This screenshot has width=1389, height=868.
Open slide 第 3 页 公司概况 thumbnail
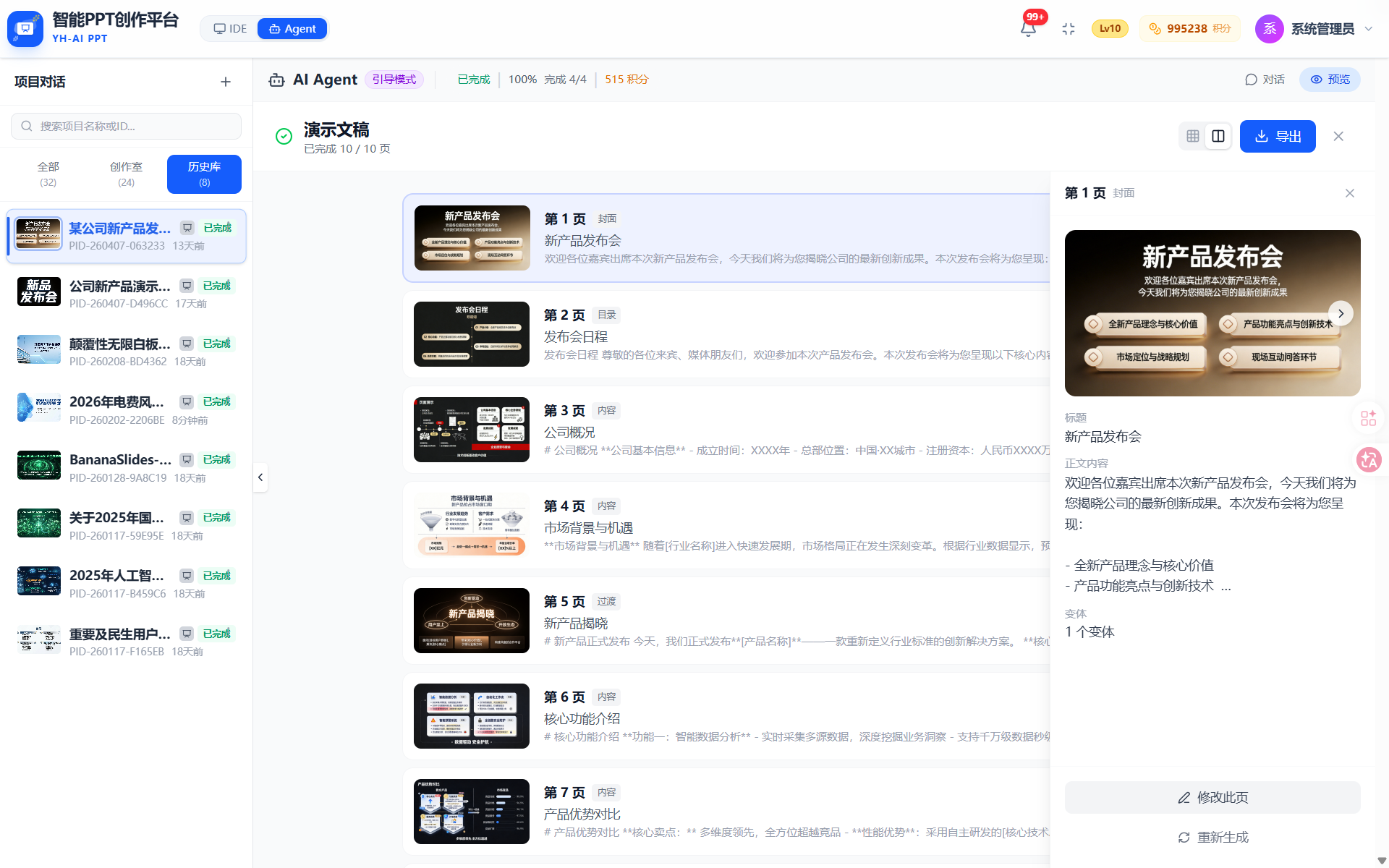coord(472,430)
